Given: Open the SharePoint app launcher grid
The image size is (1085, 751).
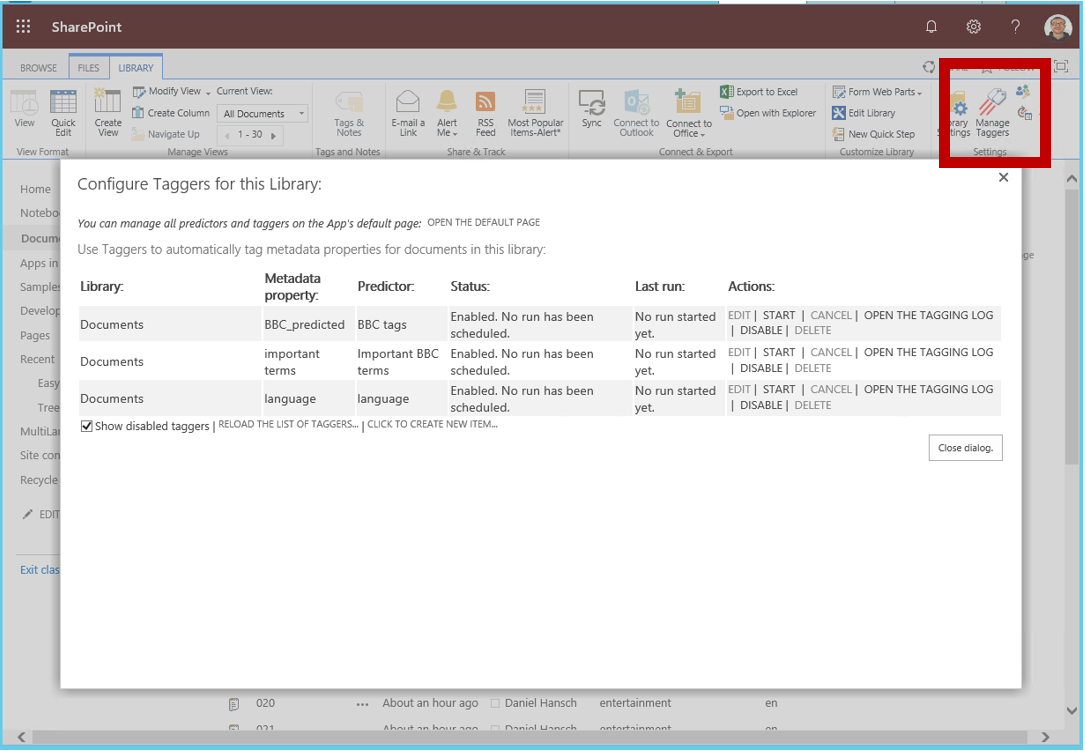Looking at the screenshot, I should coord(23,27).
